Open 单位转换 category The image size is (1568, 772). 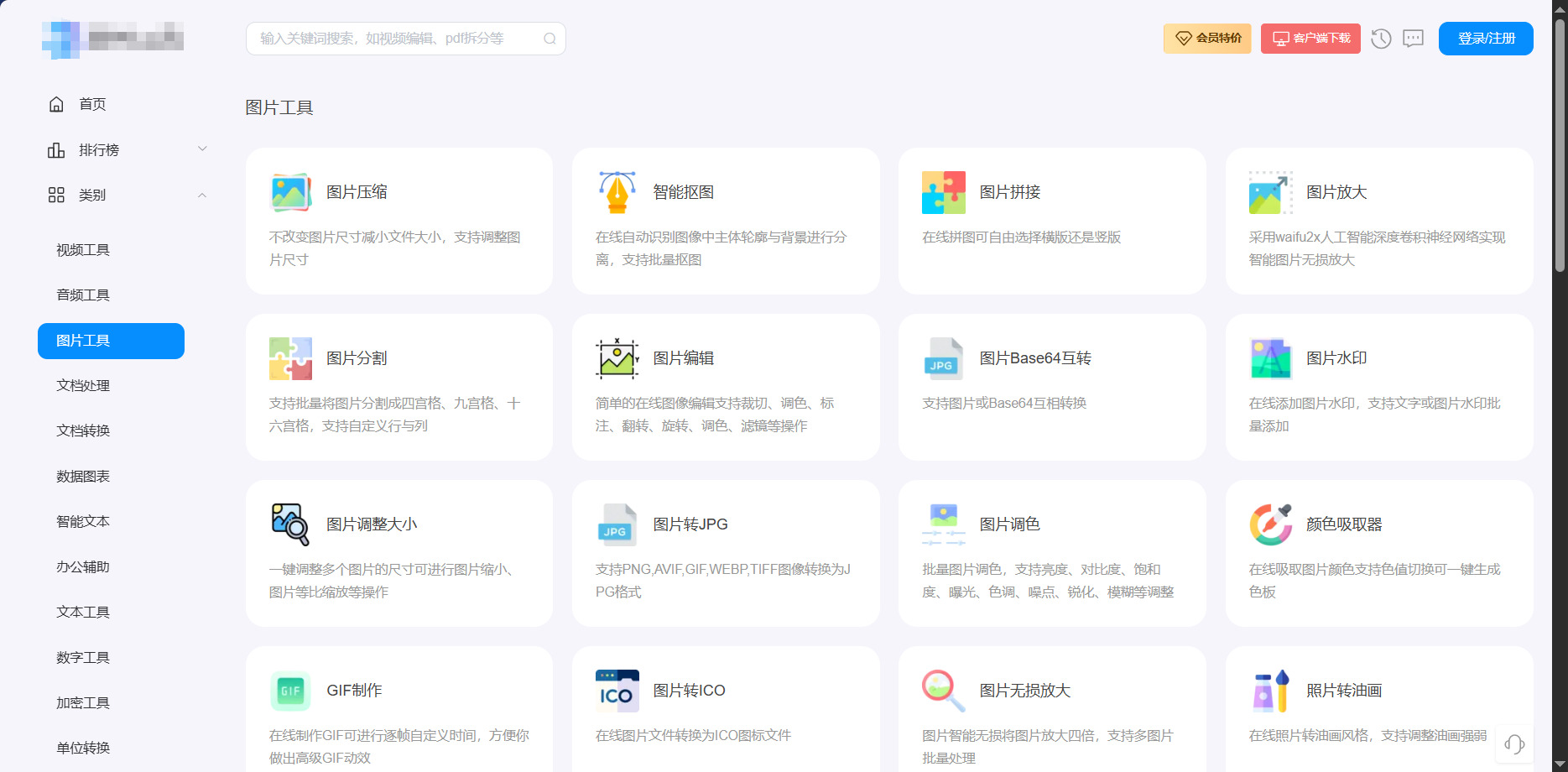click(x=83, y=749)
